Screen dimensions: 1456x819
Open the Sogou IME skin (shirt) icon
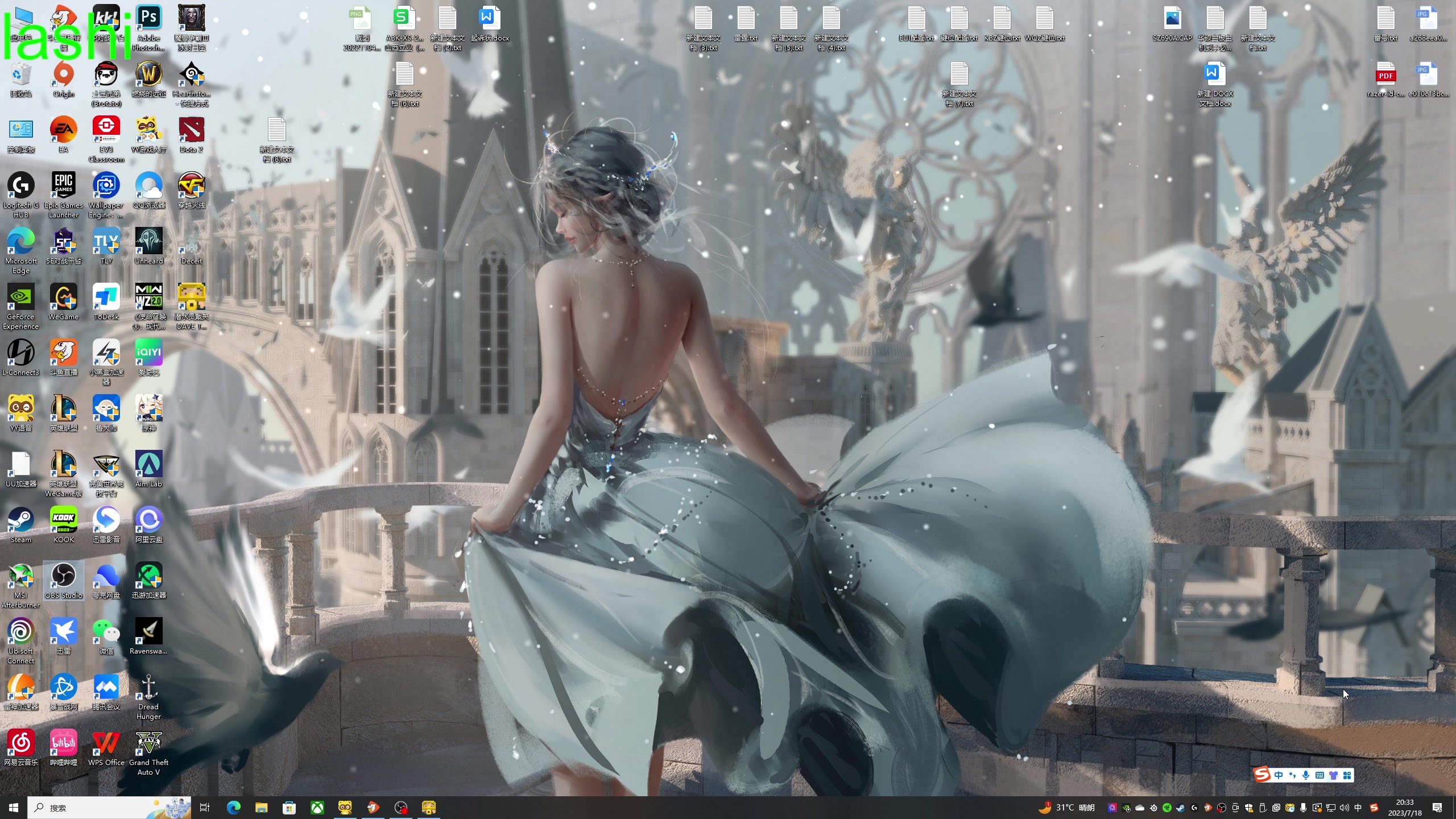1333,775
